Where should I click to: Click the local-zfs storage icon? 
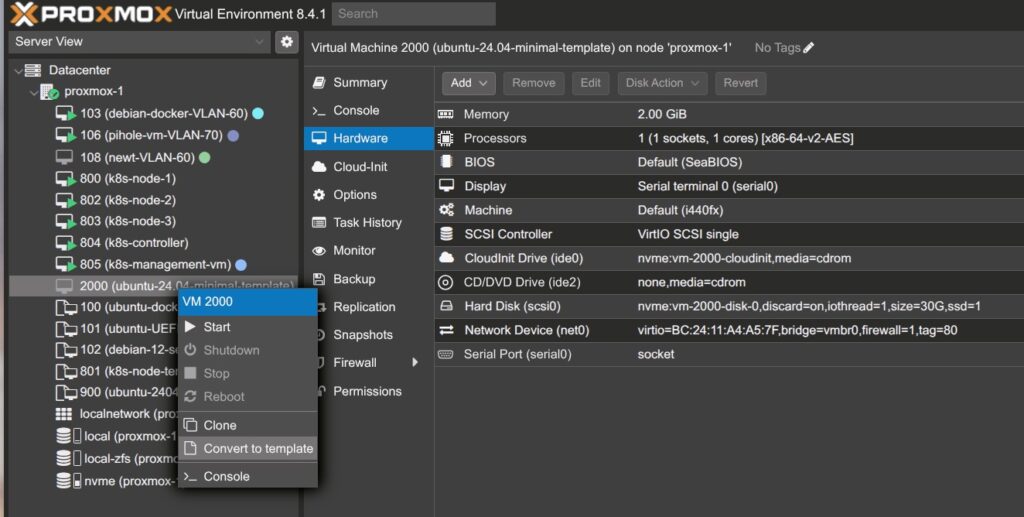(x=69, y=458)
